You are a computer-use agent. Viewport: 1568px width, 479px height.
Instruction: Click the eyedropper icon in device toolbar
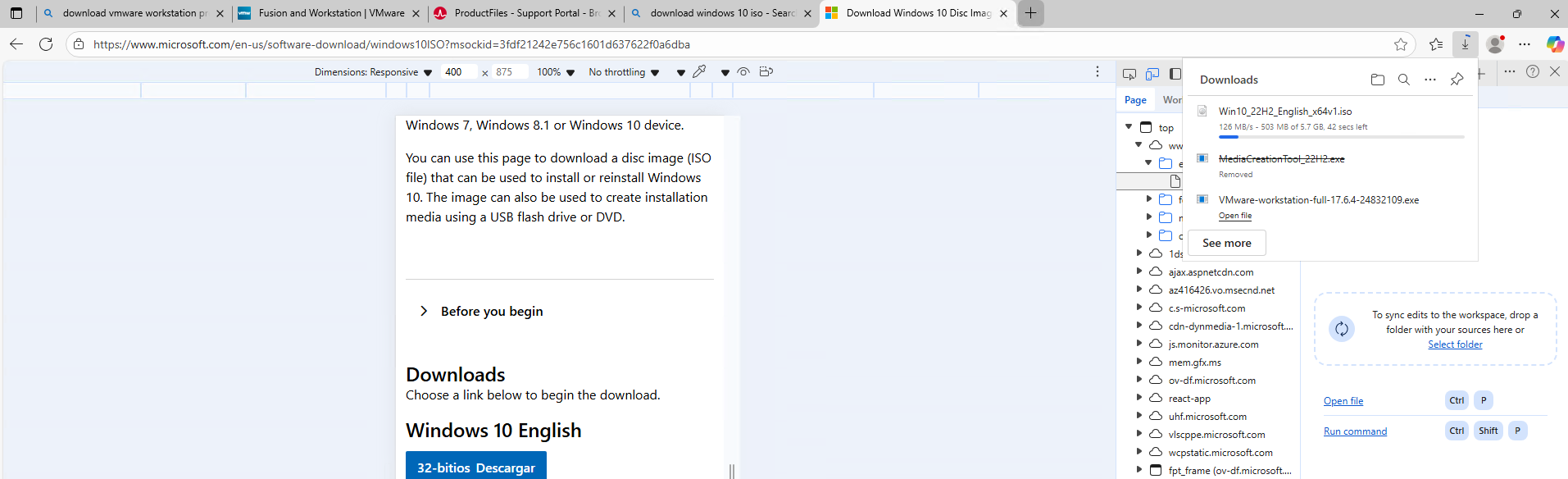click(x=699, y=71)
